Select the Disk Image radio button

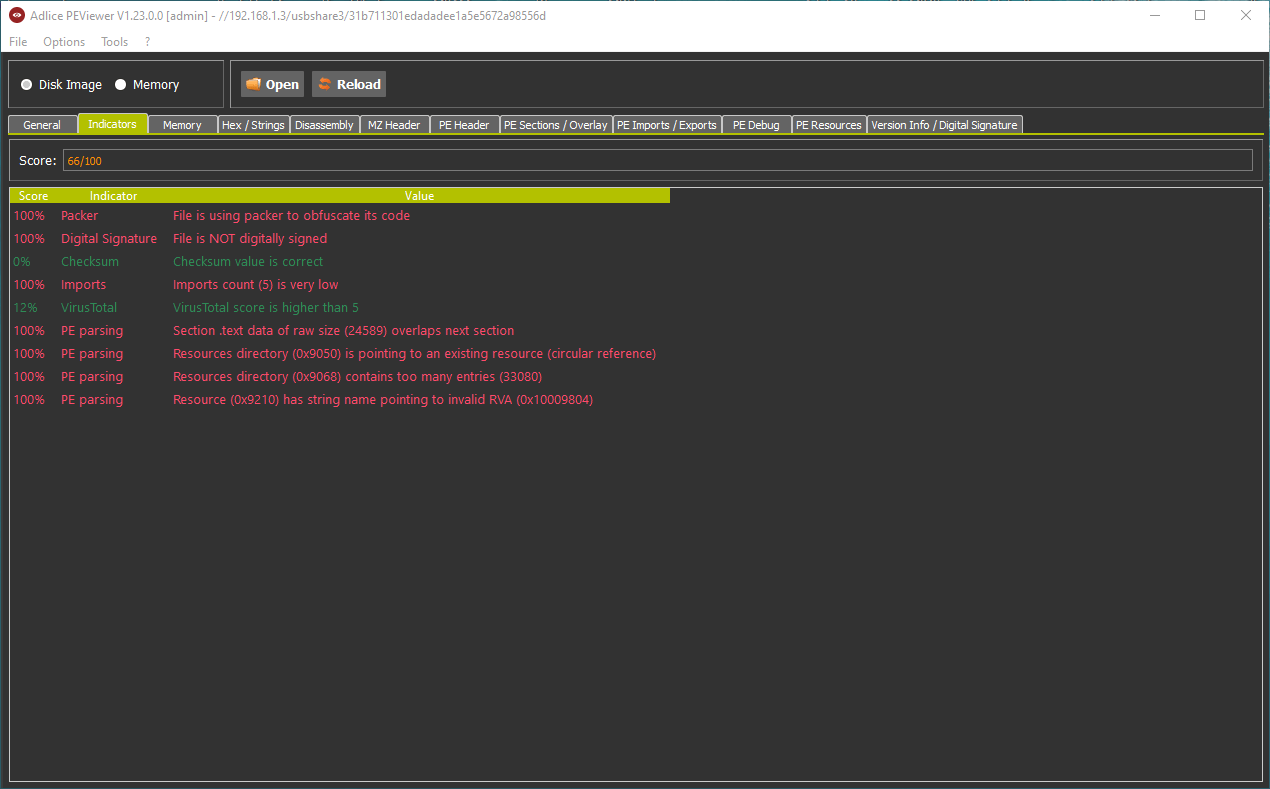27,85
